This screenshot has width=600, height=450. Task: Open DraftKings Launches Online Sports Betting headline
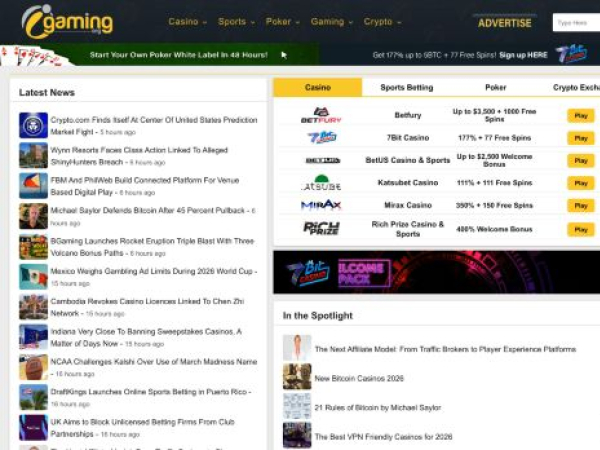click(148, 392)
